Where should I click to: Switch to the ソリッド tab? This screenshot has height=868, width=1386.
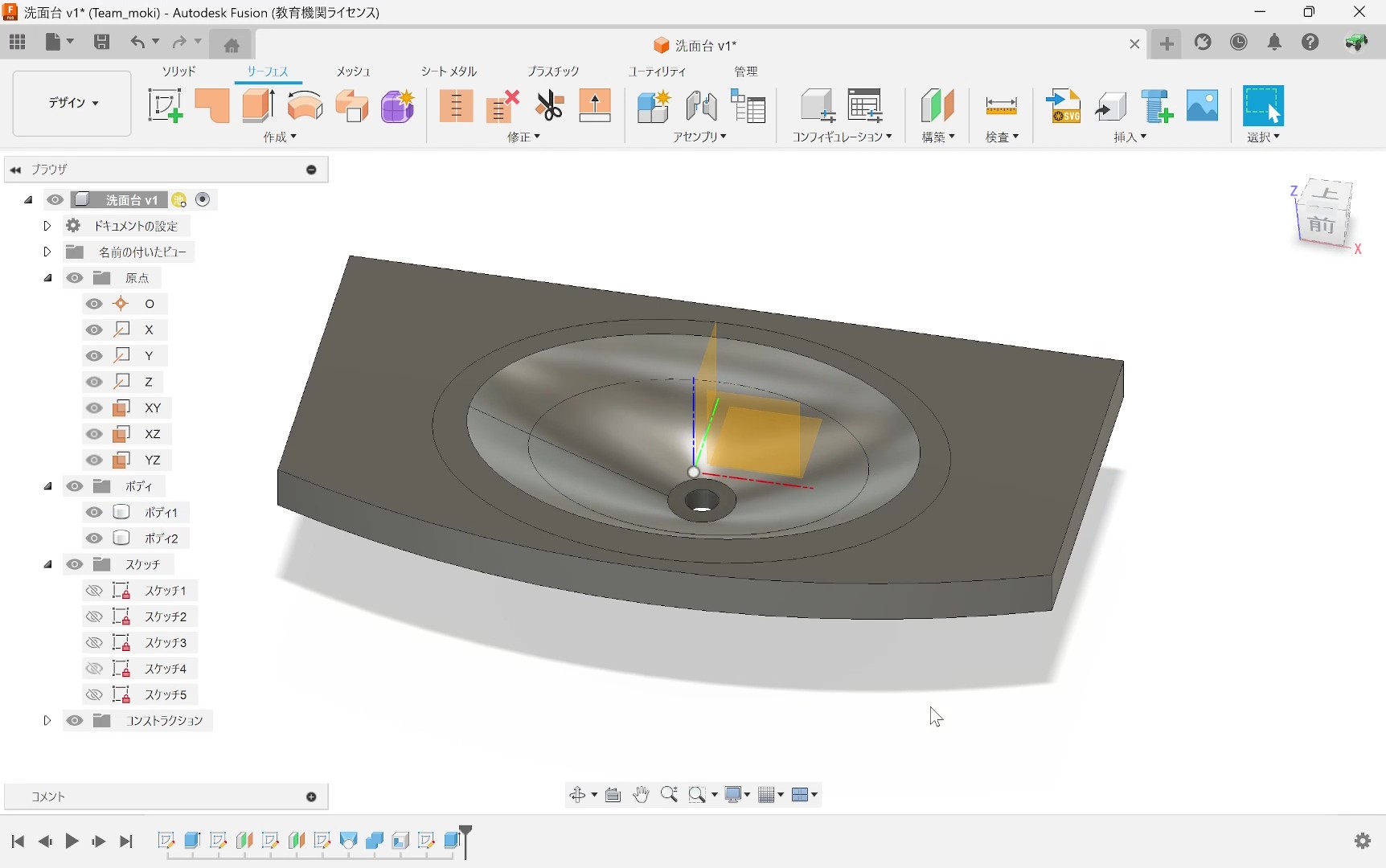[x=179, y=72]
